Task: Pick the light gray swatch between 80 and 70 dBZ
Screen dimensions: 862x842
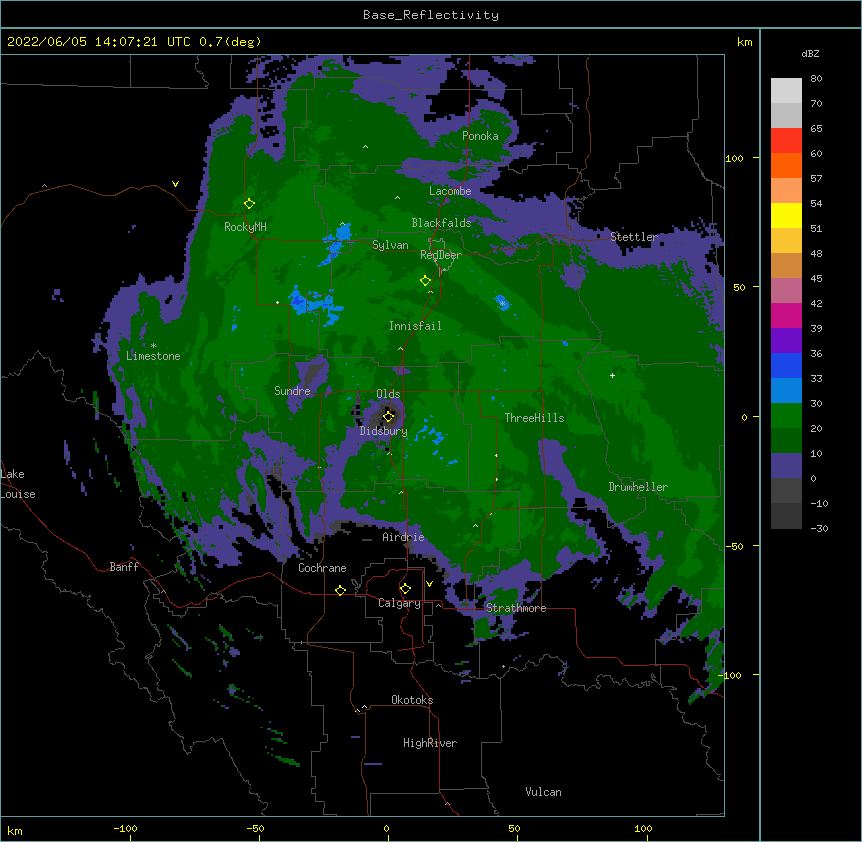Action: click(x=786, y=91)
